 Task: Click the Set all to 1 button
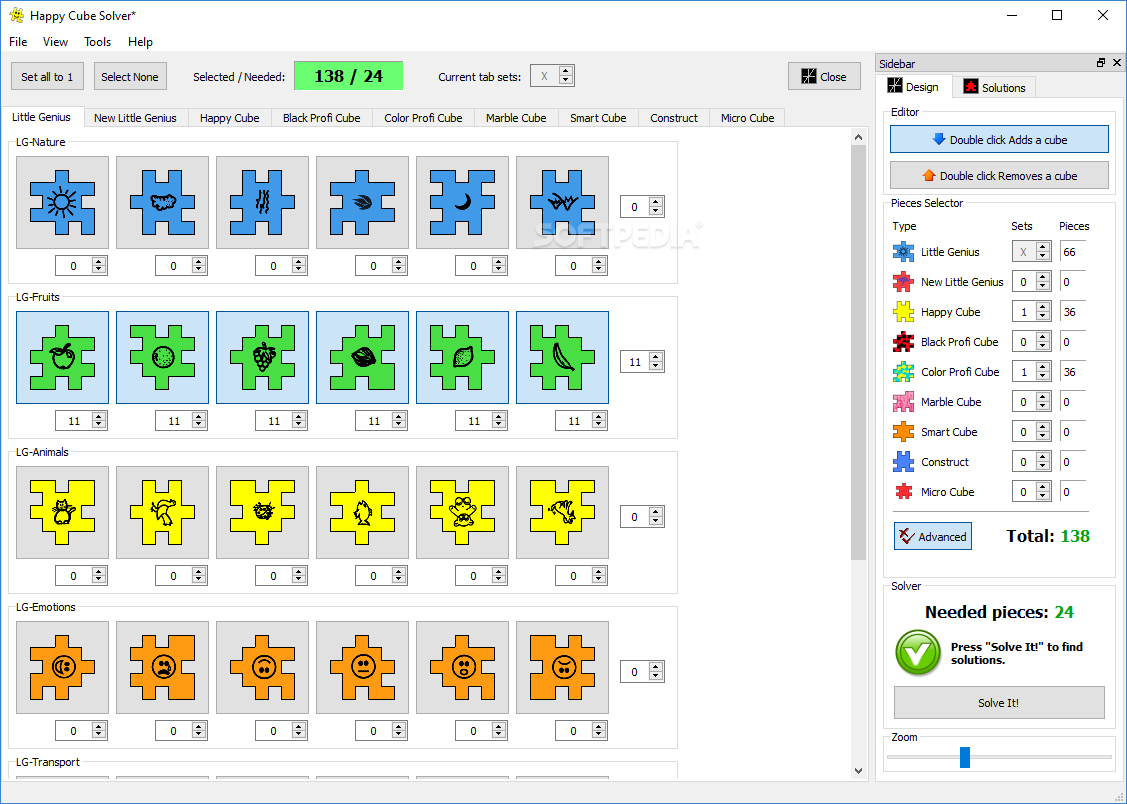pos(47,76)
